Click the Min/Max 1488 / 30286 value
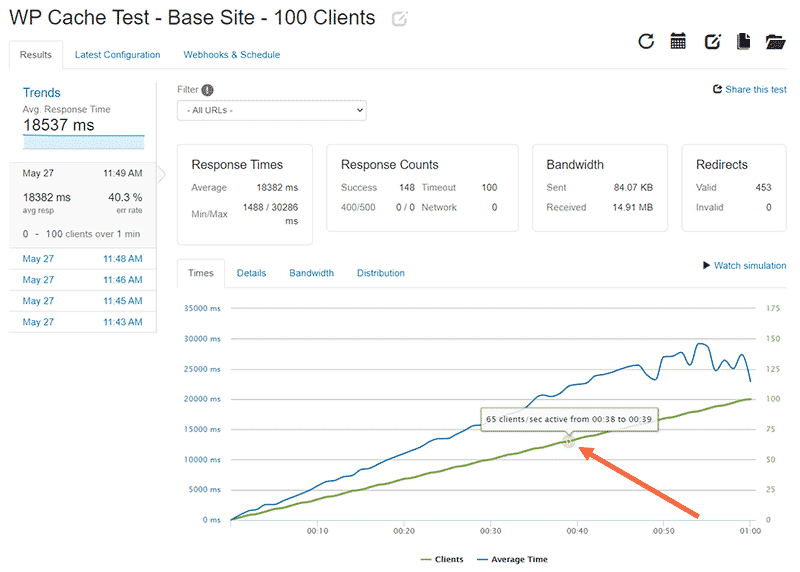This screenshot has height=572, width=800. [270, 214]
